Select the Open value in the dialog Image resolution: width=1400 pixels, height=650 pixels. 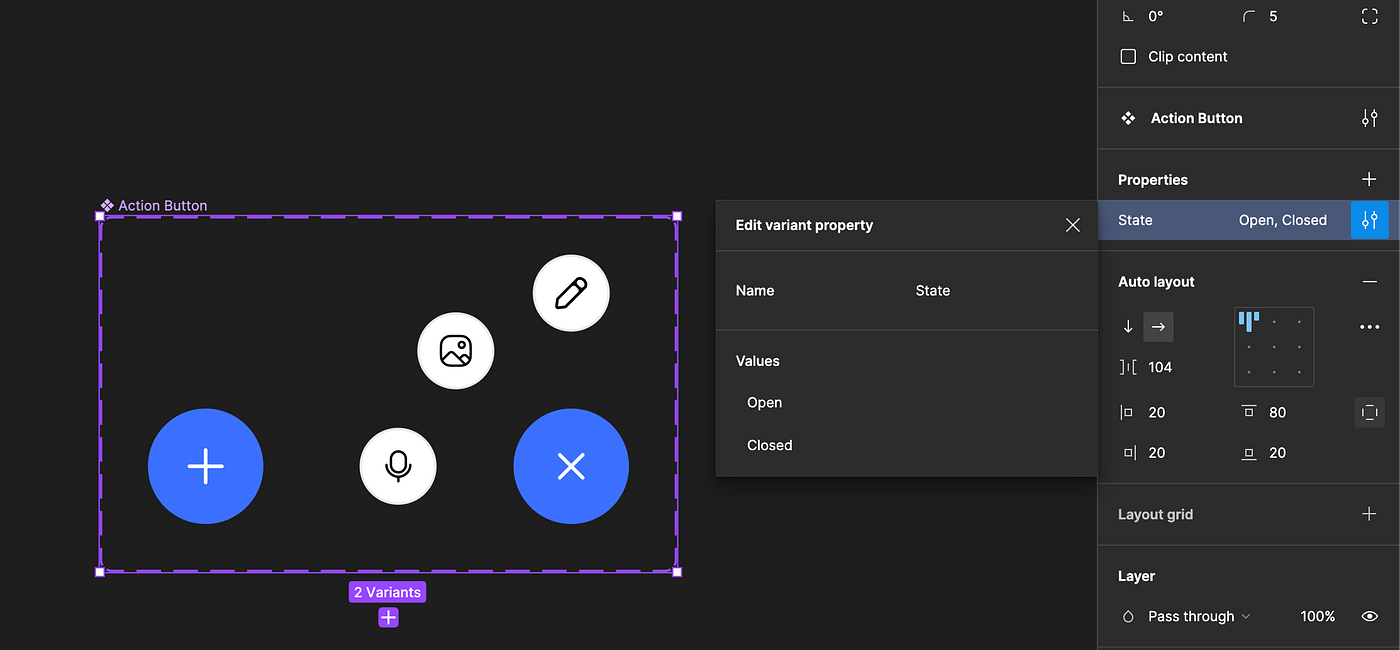pyautogui.click(x=764, y=402)
